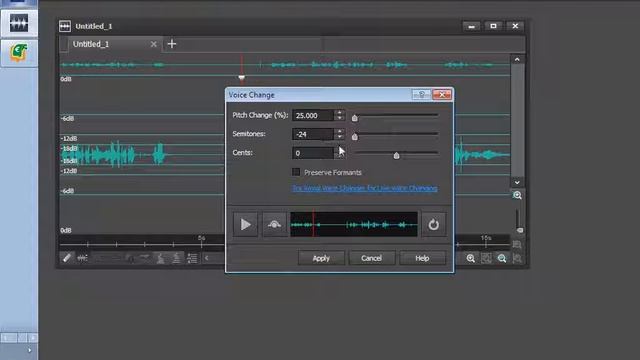Apply the voice change effect
640x360 pixels.
[321, 258]
